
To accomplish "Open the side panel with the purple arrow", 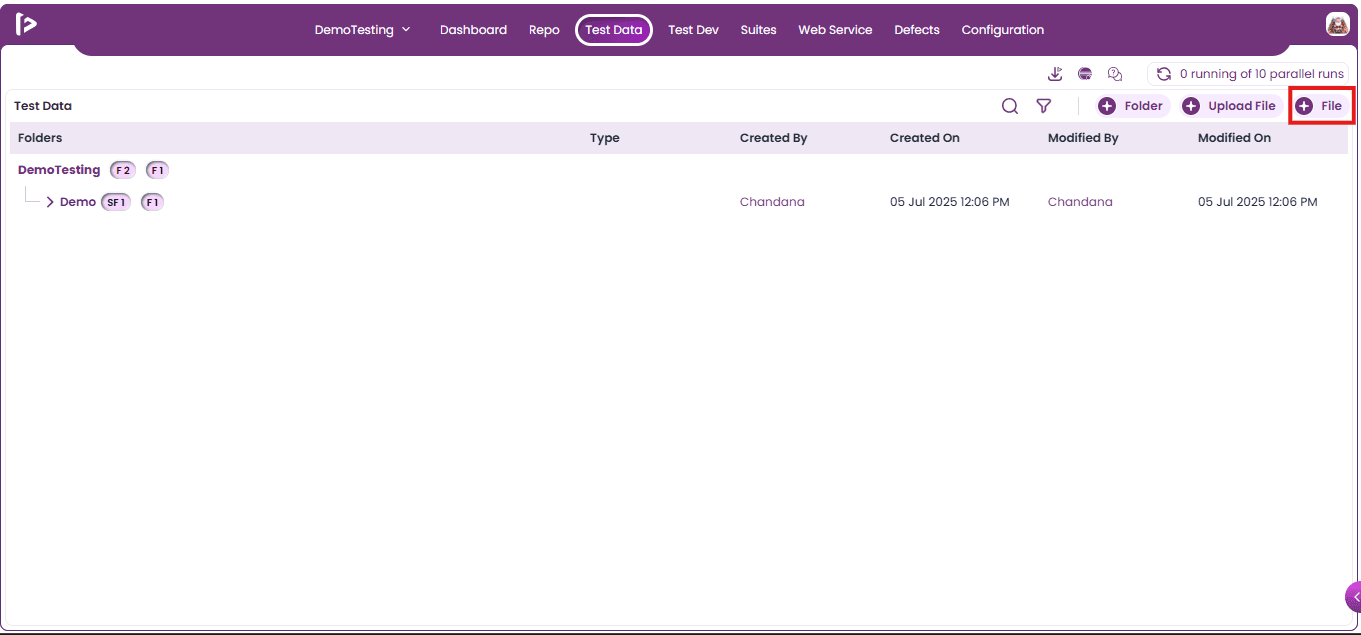I will 1353,597.
